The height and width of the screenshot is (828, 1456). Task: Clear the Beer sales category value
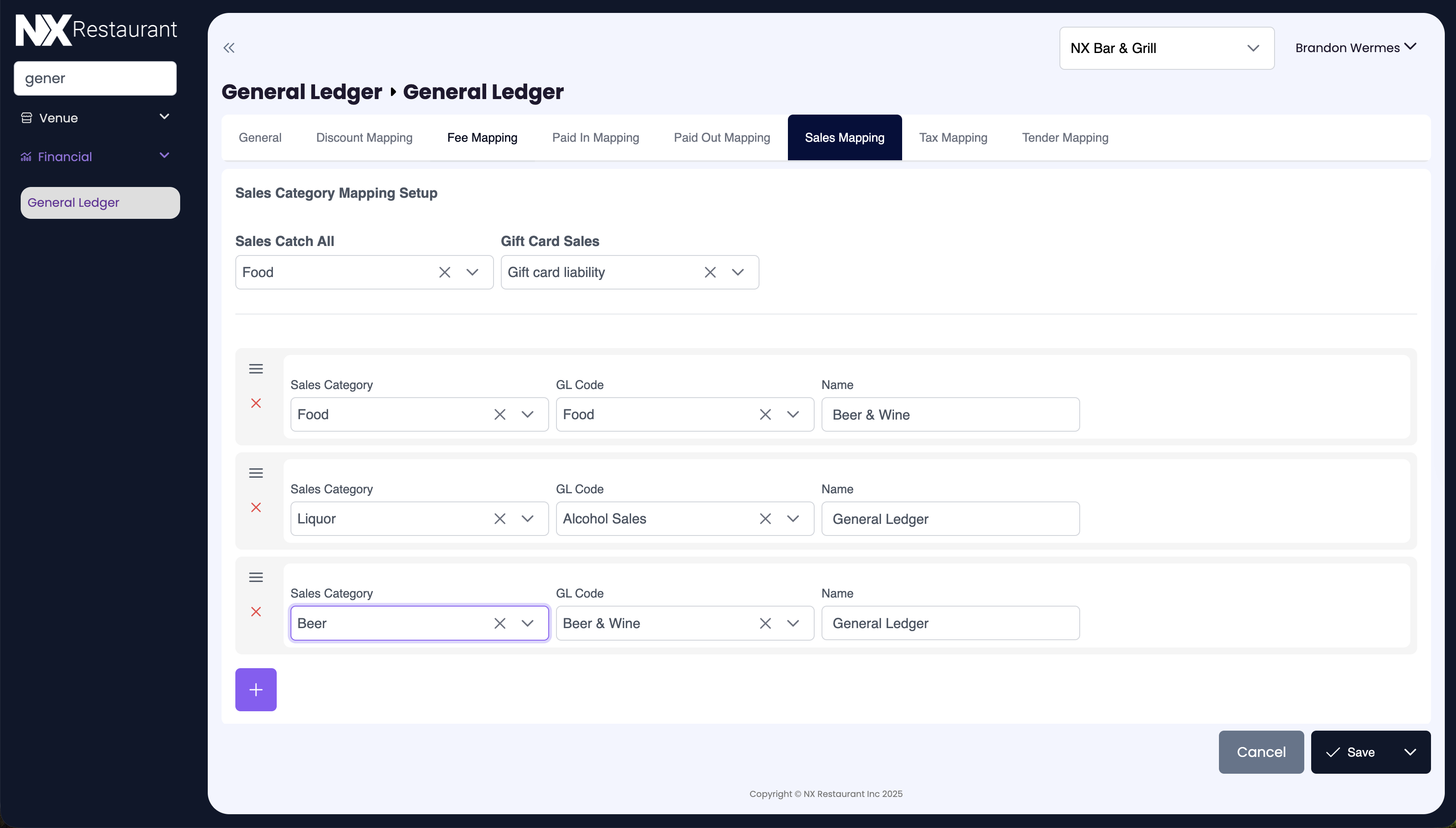[x=500, y=623]
